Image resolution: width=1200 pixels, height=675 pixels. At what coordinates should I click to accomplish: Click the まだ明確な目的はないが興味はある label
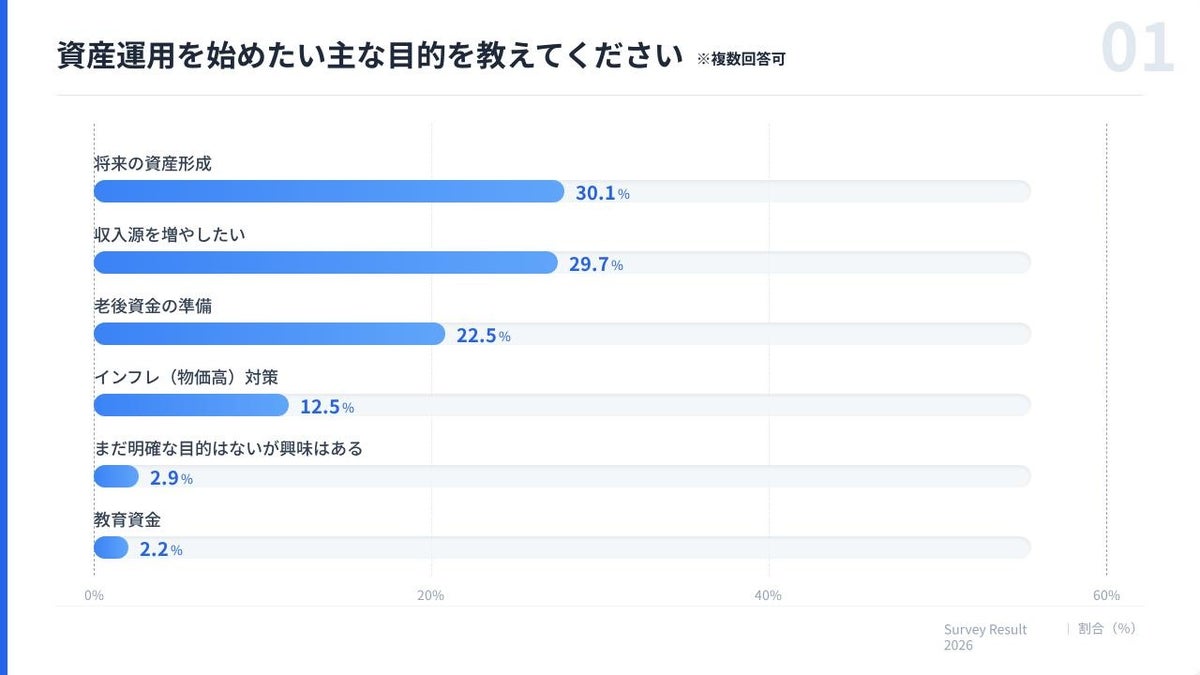[228, 448]
